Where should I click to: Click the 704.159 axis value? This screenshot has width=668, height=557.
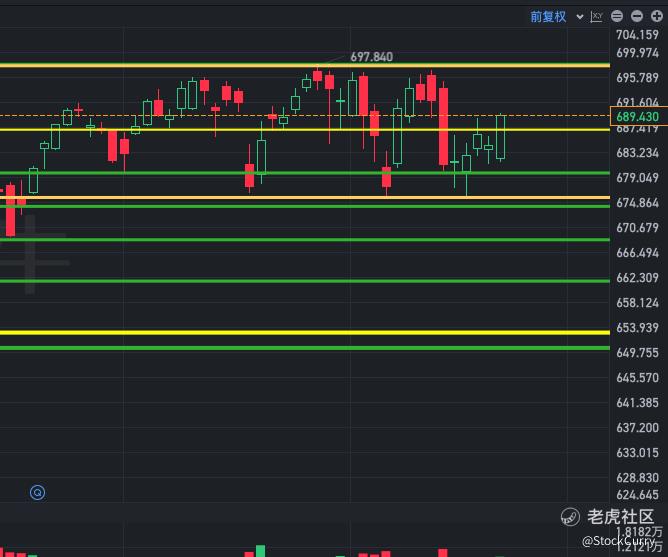[637, 35]
